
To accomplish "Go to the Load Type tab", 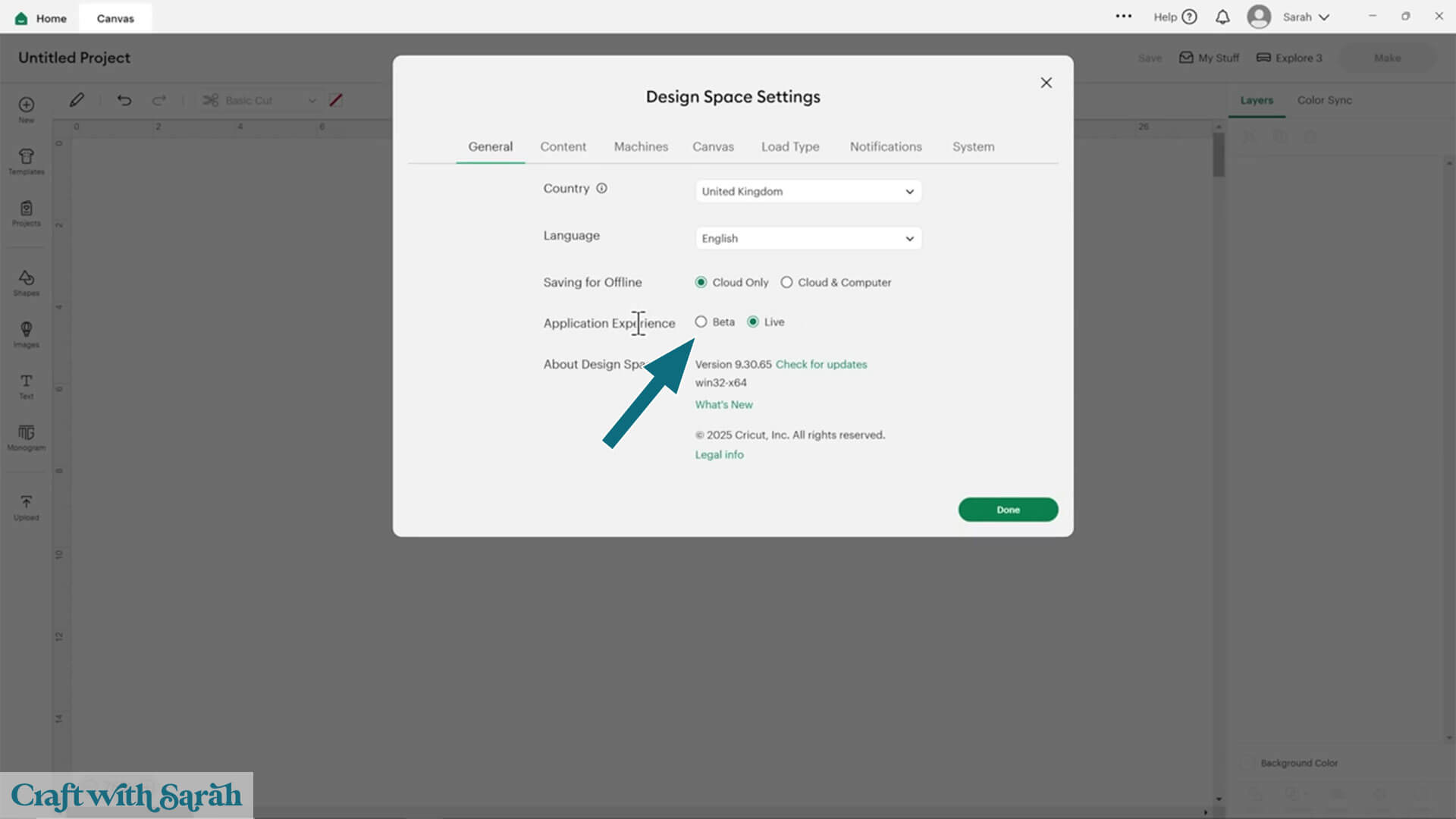I will (x=790, y=146).
